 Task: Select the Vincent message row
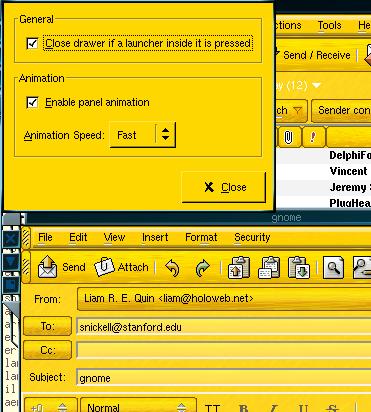point(323,171)
